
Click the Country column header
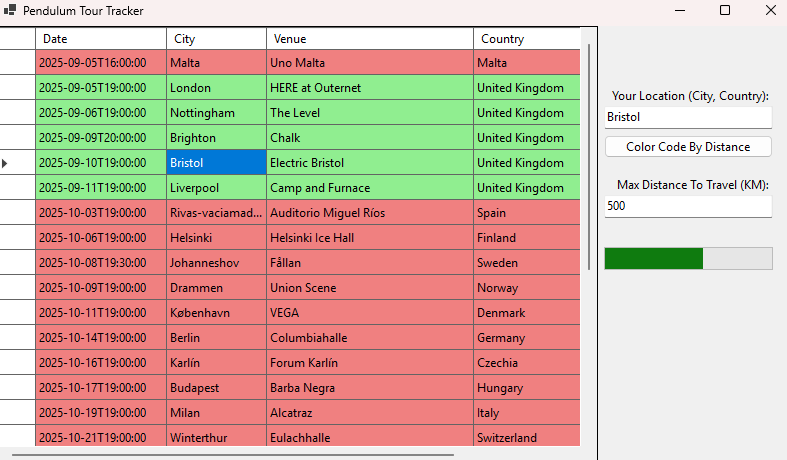point(526,39)
